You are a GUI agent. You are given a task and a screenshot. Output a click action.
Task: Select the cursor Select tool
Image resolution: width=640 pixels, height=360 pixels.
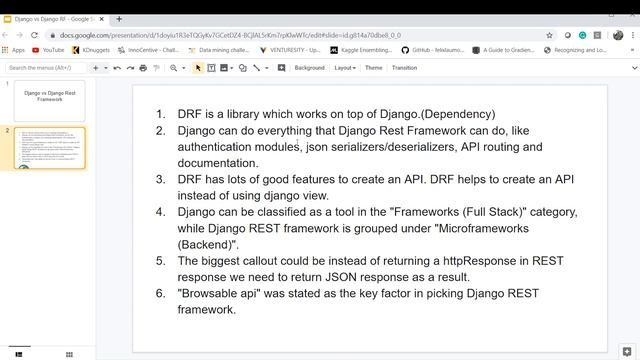tap(198, 68)
